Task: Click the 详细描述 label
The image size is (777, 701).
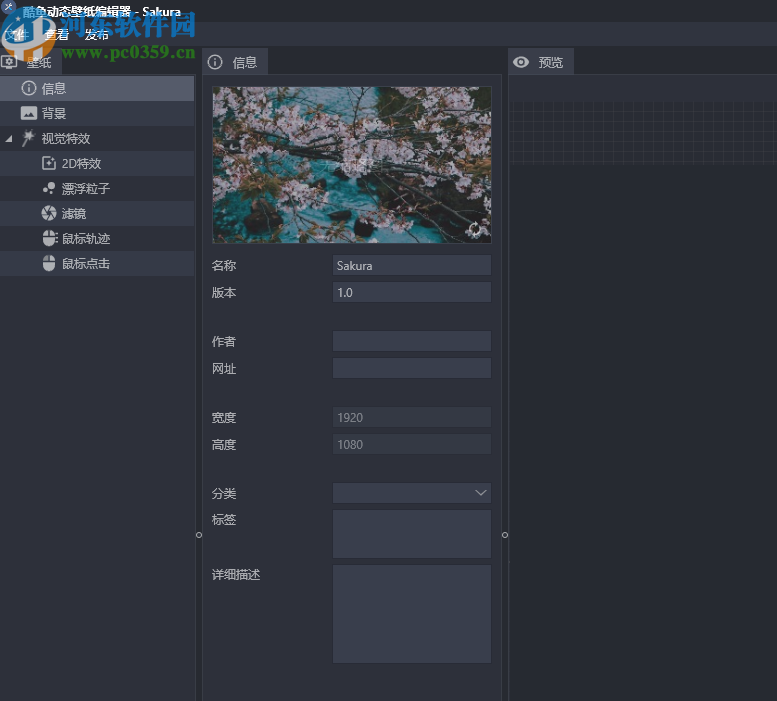Action: 236,575
